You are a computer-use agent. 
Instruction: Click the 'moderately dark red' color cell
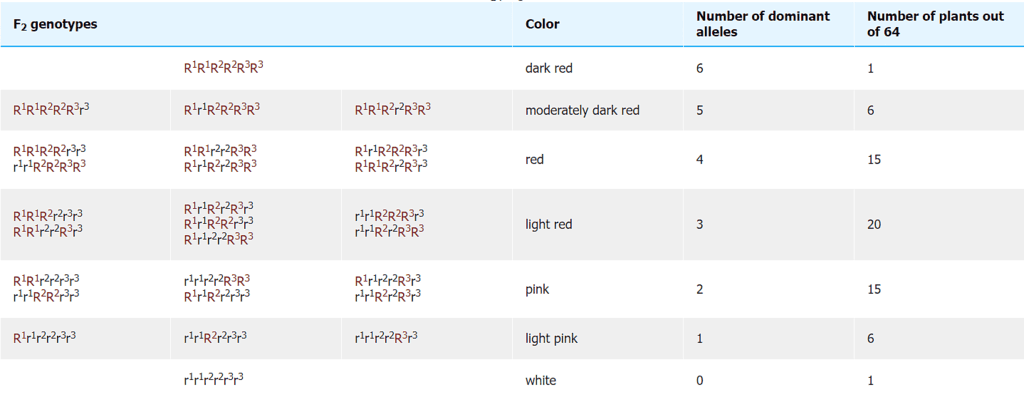point(582,110)
